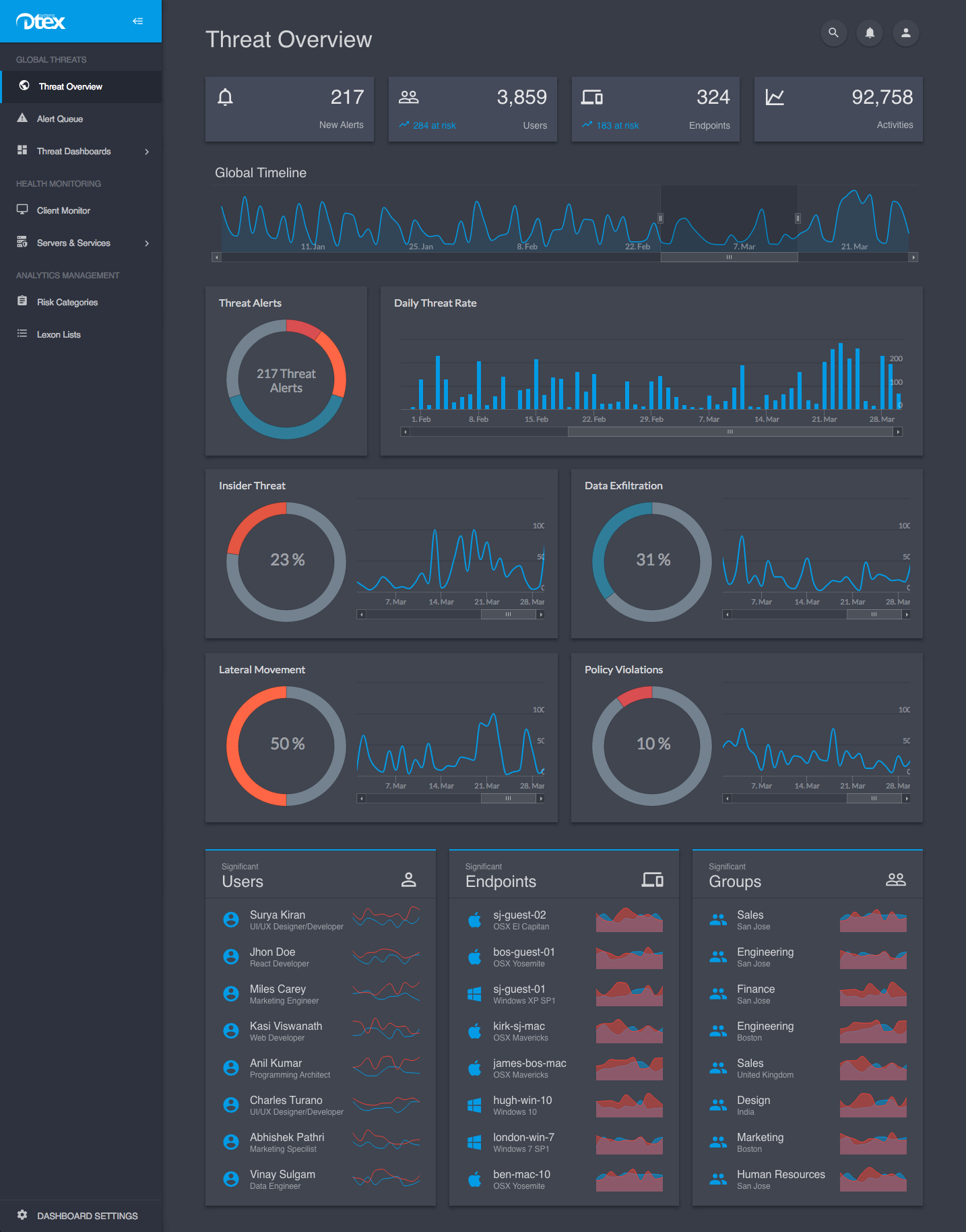Click Global Timeline scroll right arrow
This screenshot has height=1232, width=966.
pos(914,257)
